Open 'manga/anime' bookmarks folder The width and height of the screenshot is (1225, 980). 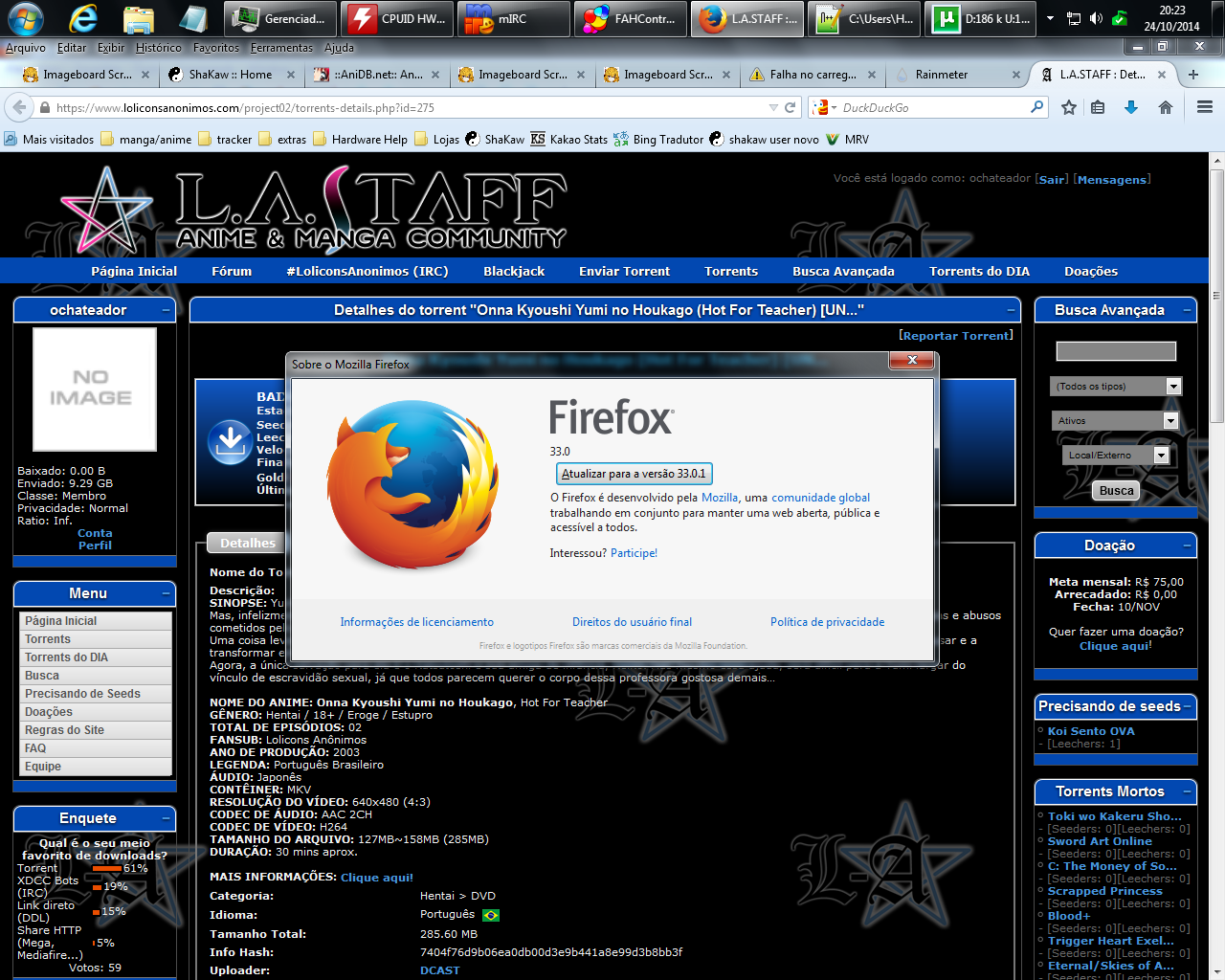pyautogui.click(x=145, y=139)
